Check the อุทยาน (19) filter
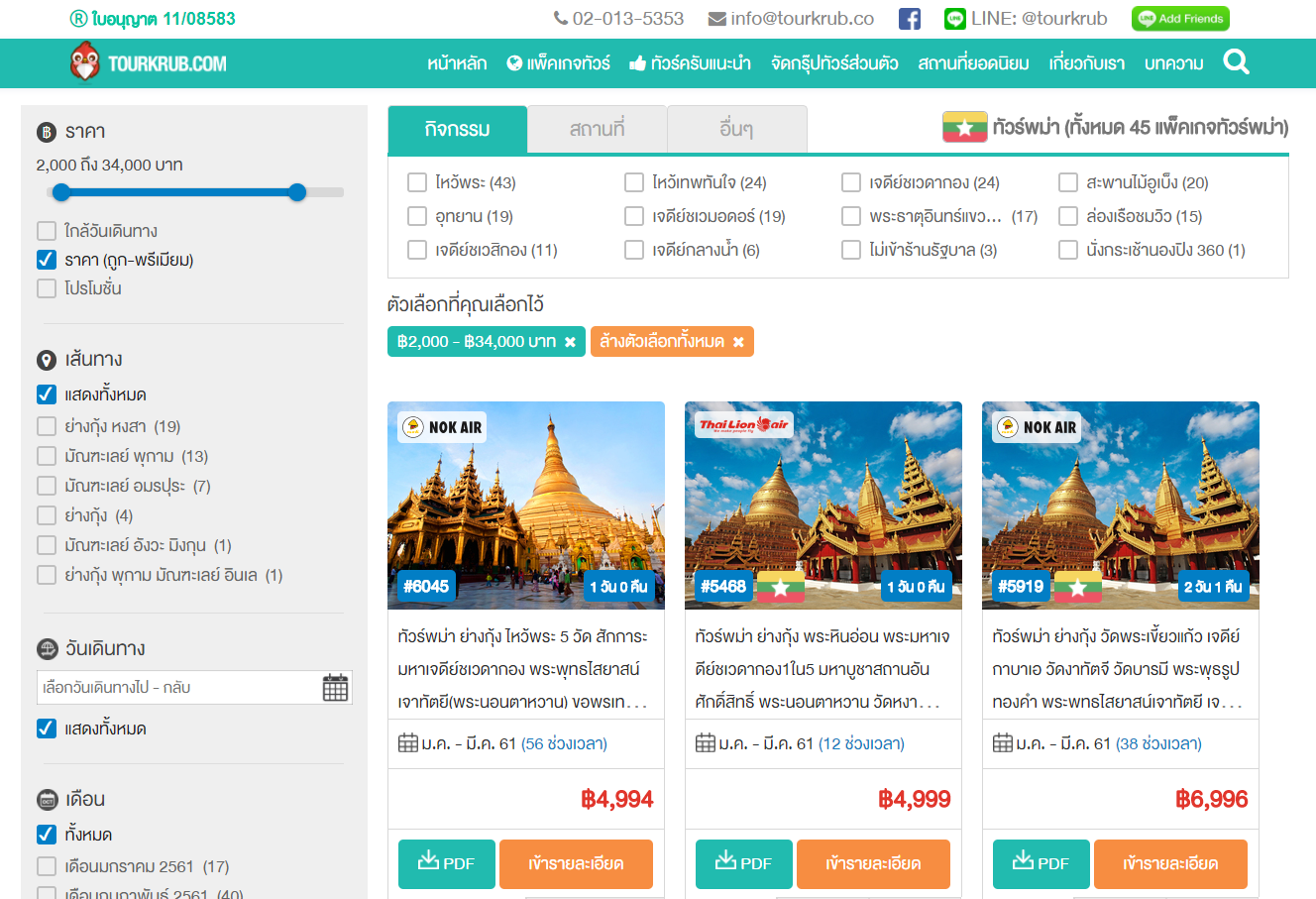The width and height of the screenshot is (1316, 899). 417,216
